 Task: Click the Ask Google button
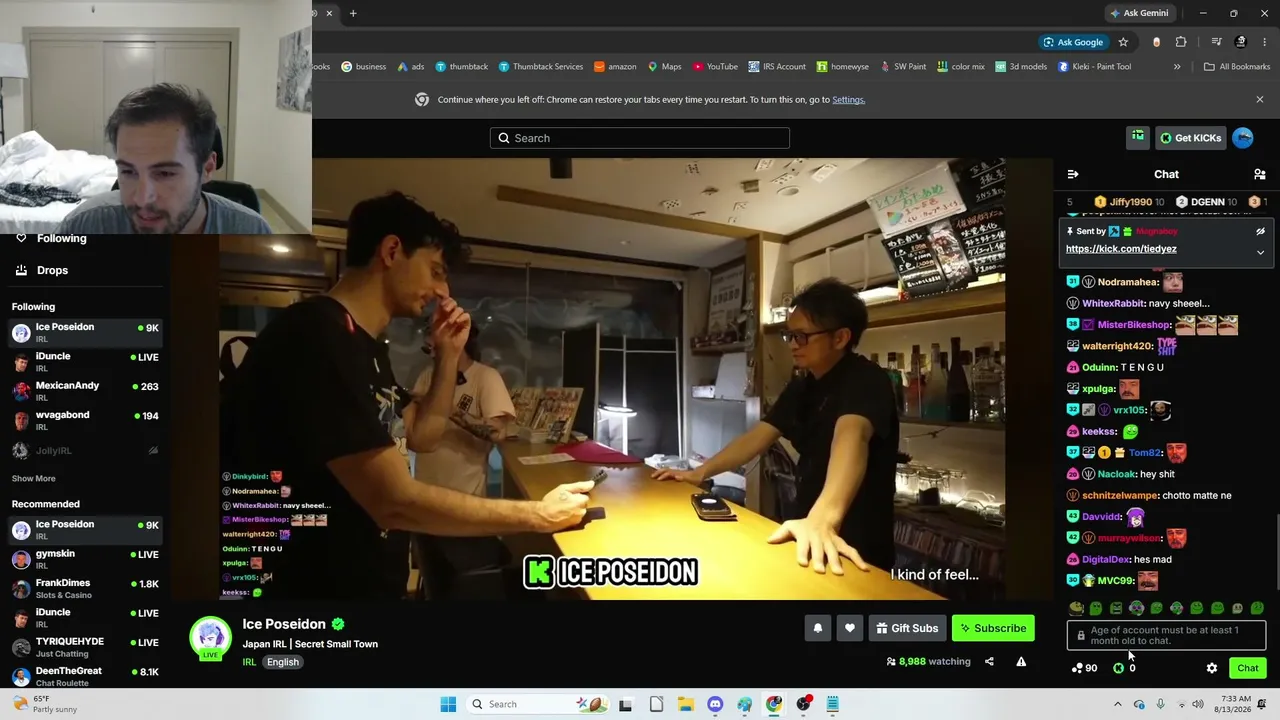point(1073,42)
